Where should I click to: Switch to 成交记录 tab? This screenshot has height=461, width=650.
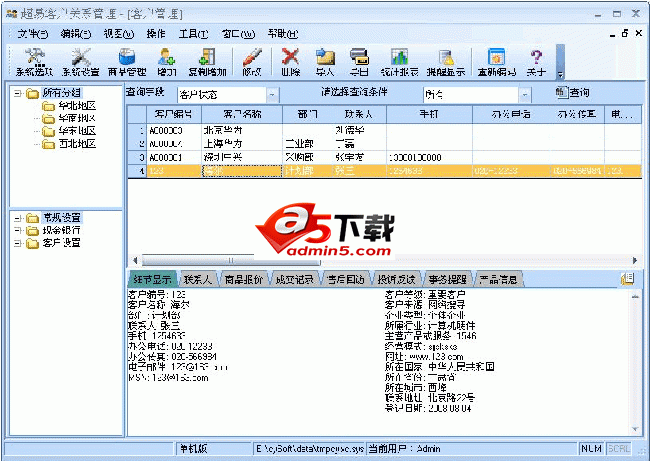pos(295,280)
